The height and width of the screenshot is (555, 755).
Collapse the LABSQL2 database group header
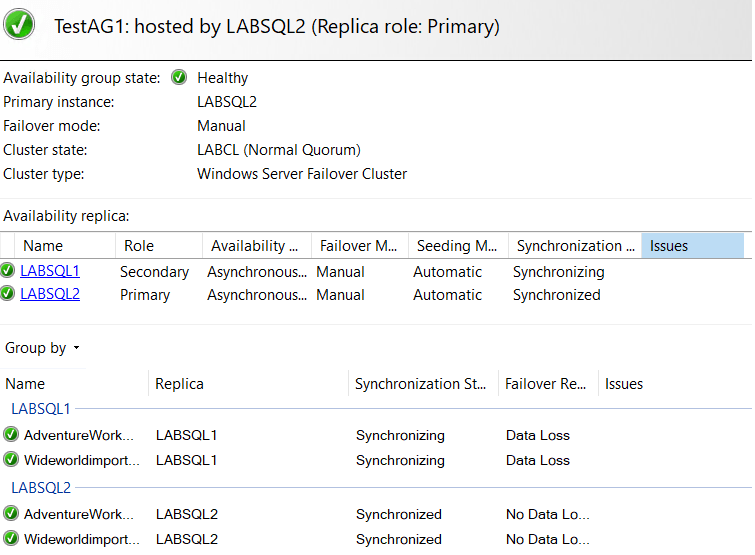(x=41, y=488)
